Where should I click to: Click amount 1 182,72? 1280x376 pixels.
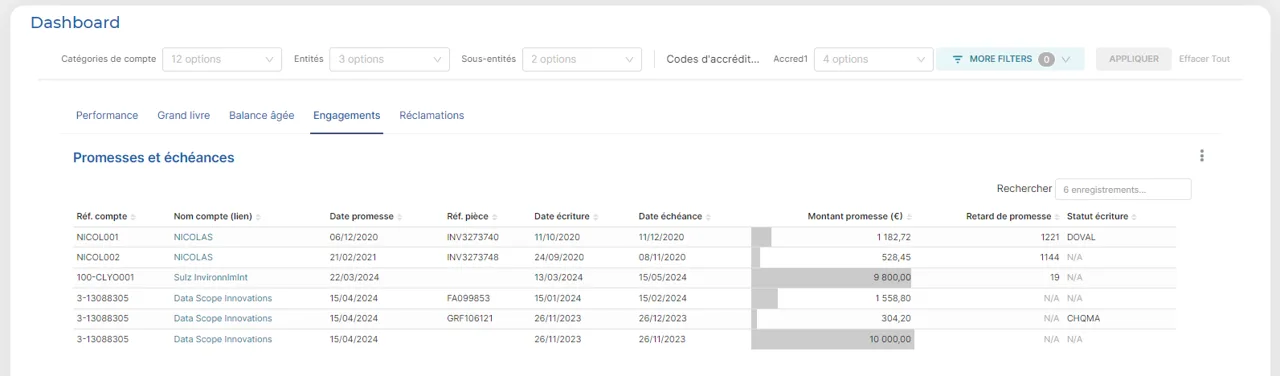click(x=893, y=237)
